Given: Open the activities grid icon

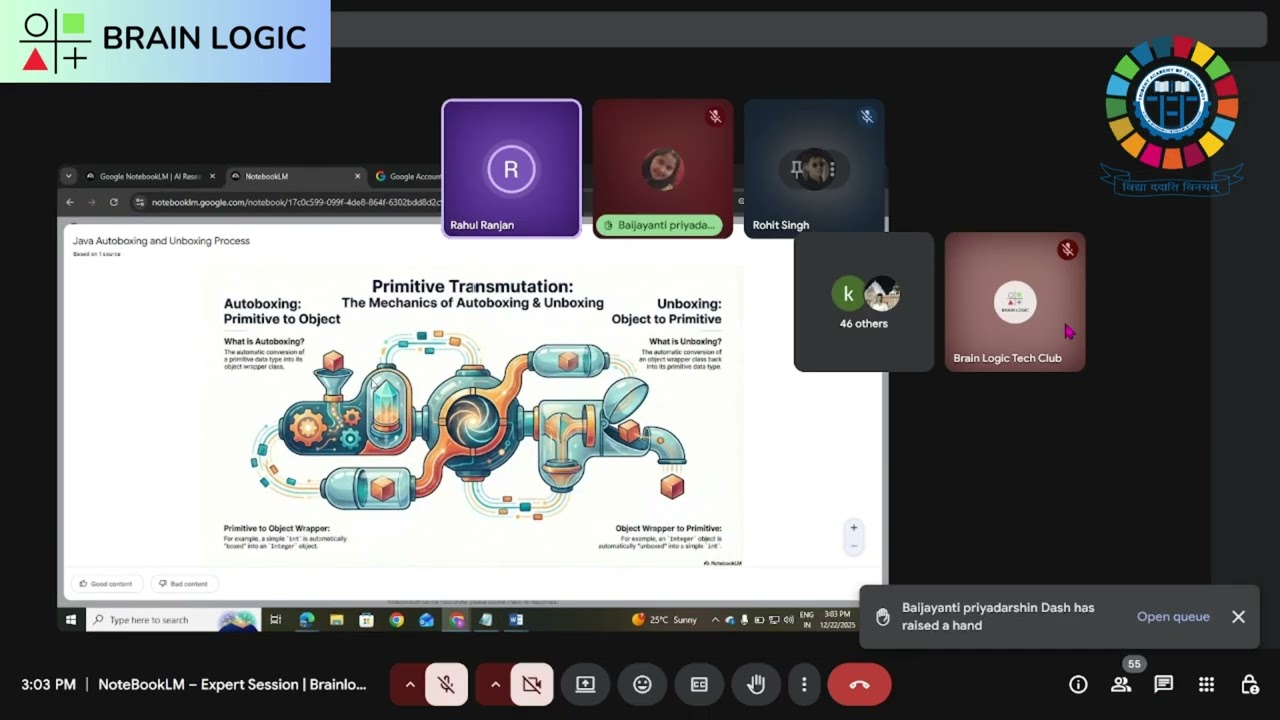Looking at the screenshot, I should [x=1207, y=685].
